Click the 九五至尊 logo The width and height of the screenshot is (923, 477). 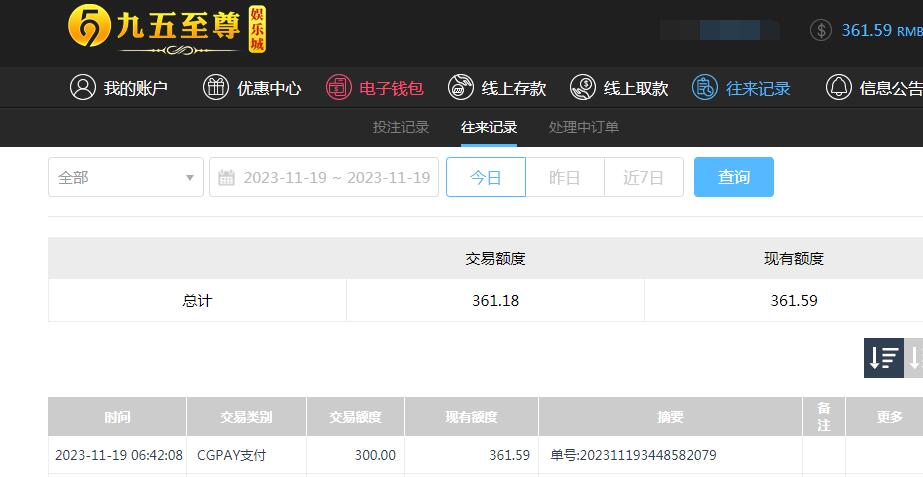pyautogui.click(x=167, y=29)
